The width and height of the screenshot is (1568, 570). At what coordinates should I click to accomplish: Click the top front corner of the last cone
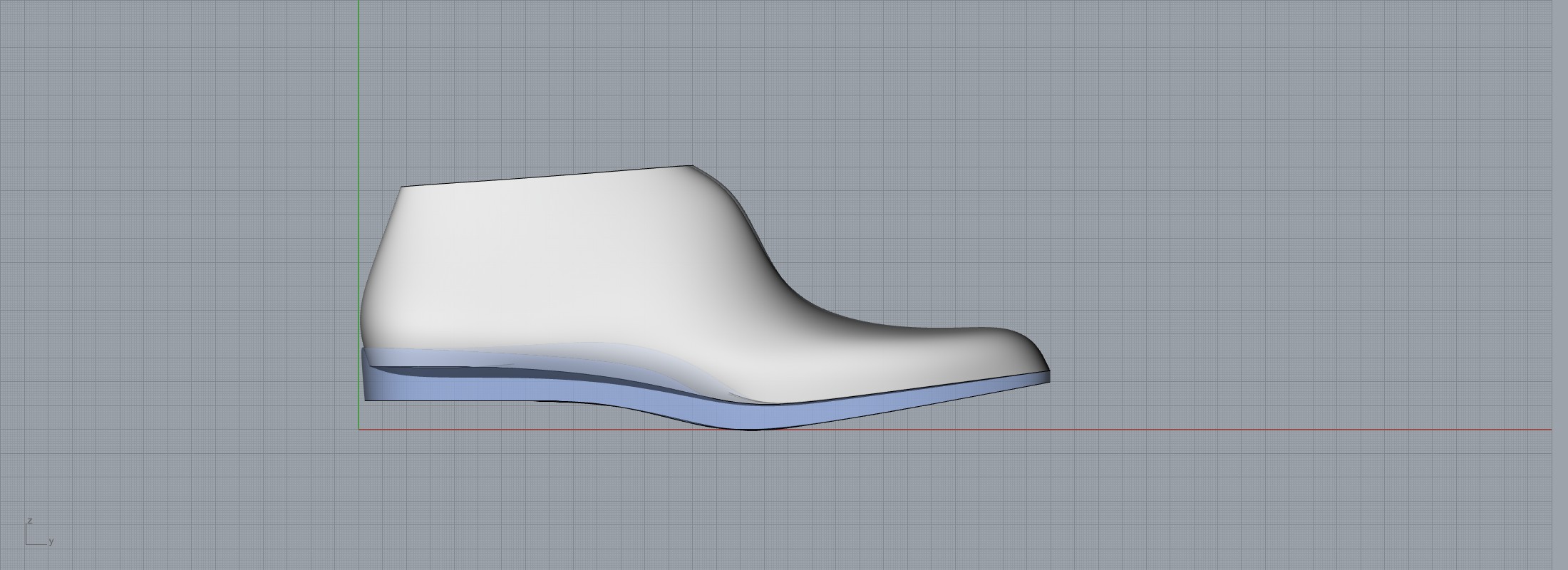(691, 167)
